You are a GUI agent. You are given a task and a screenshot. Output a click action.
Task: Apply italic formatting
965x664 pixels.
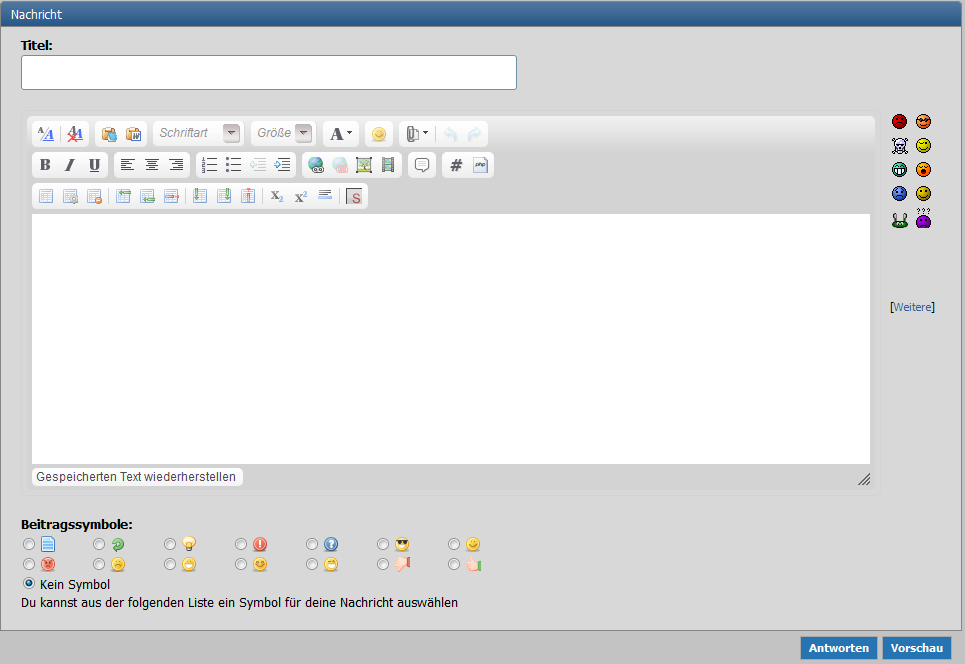click(x=70, y=165)
